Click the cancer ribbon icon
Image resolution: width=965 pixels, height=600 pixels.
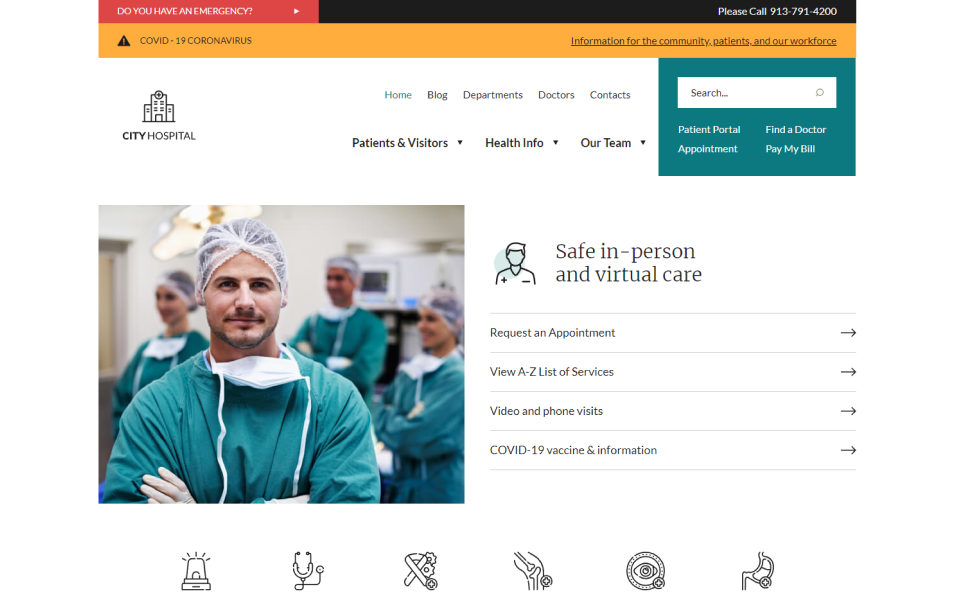coord(420,571)
